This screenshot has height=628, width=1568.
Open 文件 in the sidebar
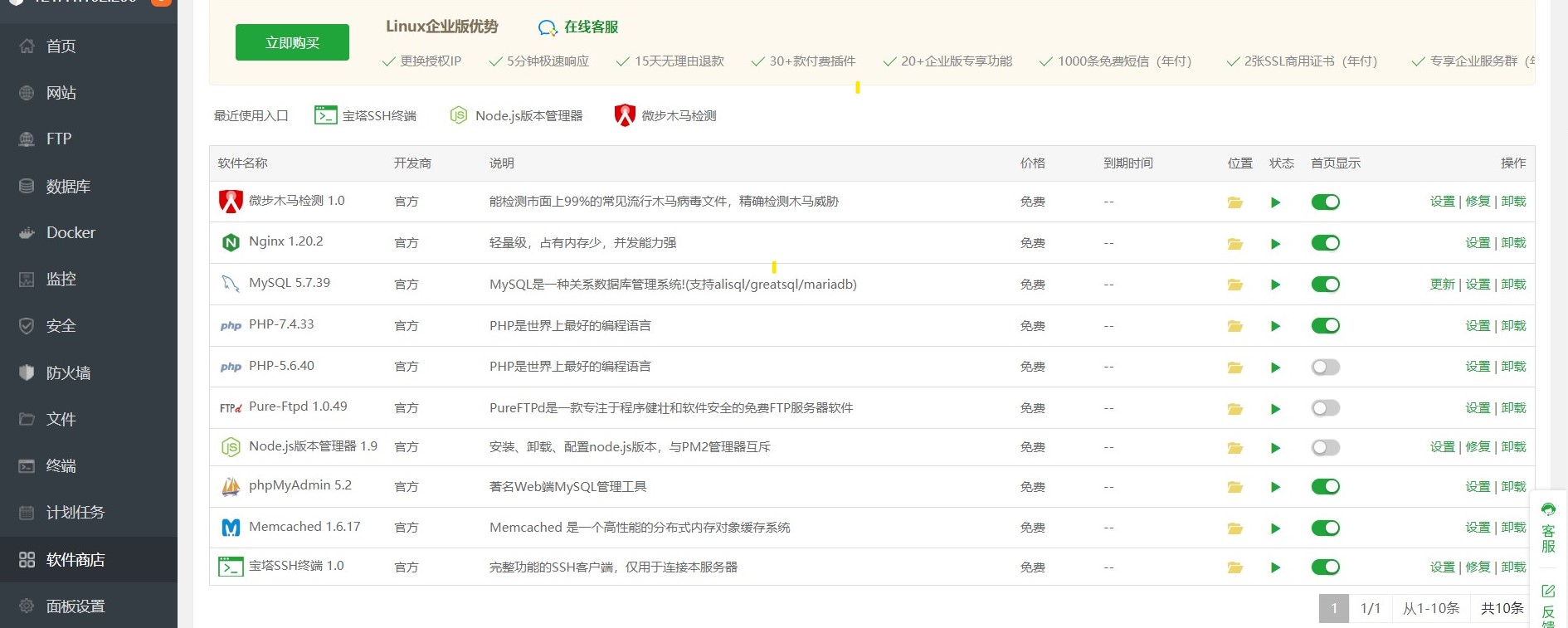coord(89,420)
